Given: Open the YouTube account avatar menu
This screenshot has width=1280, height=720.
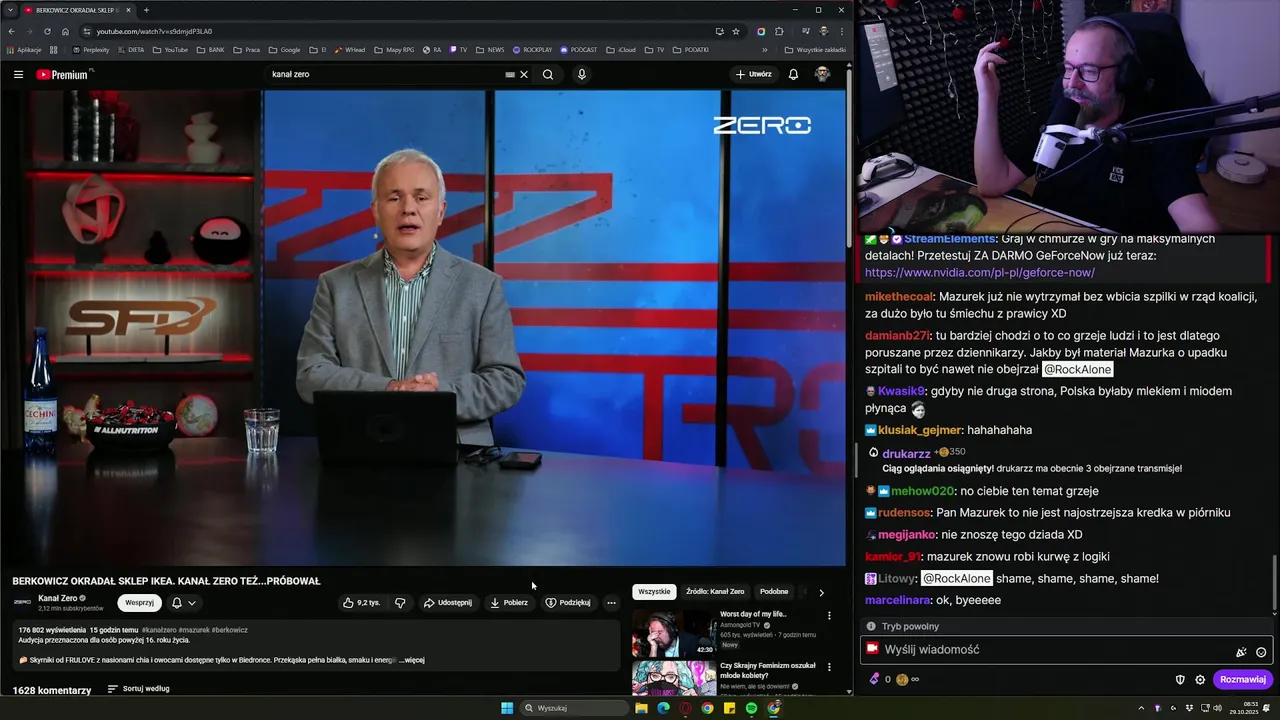Looking at the screenshot, I should (822, 74).
